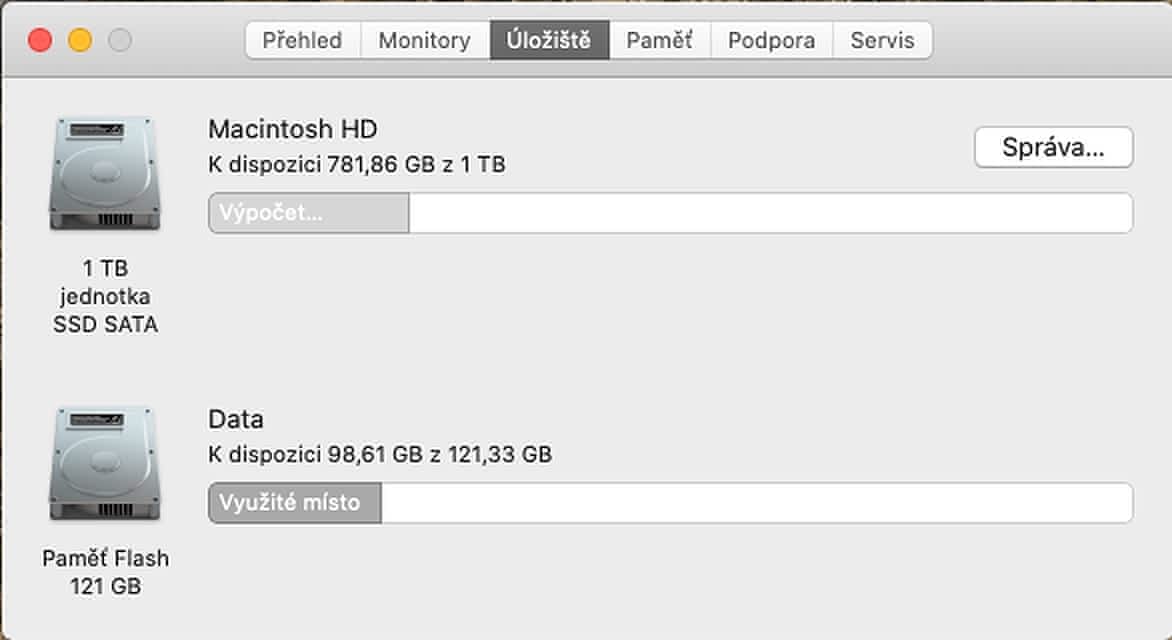Click the 1 TB jednotka SSD SATA label
Viewport: 1172px width, 640px height.
tap(105, 296)
